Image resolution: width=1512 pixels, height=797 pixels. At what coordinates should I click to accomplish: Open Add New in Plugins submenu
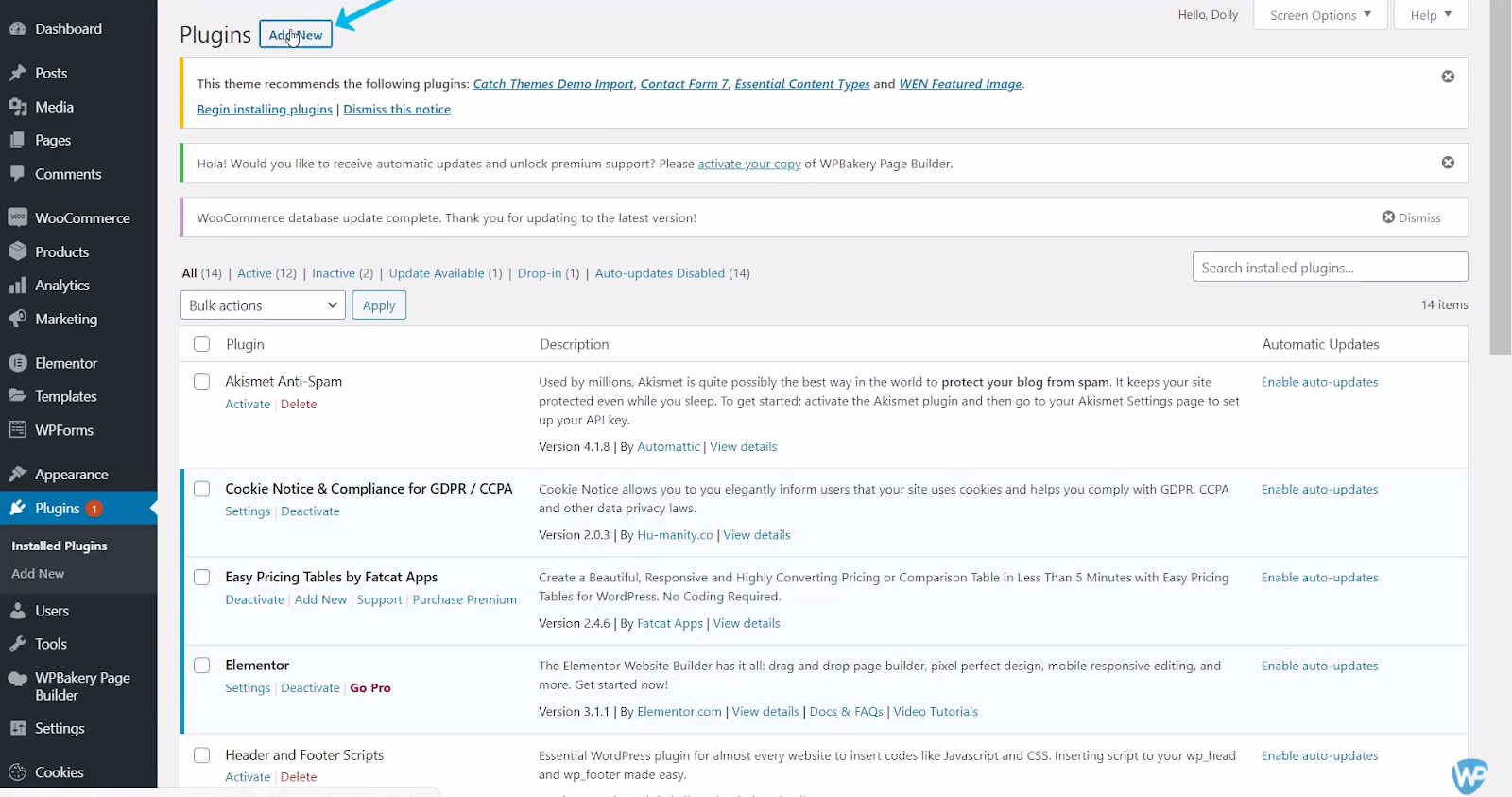point(38,574)
